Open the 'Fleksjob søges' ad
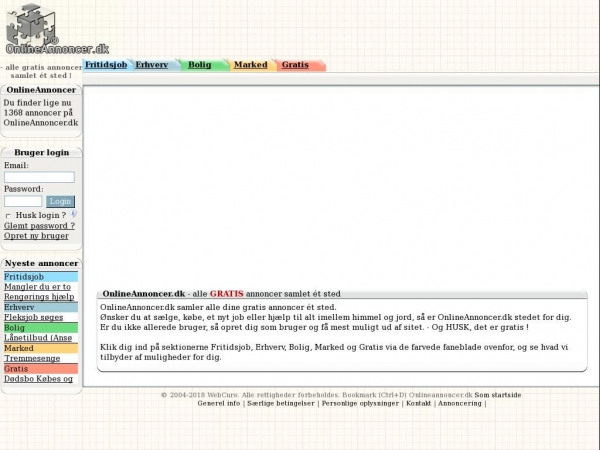Viewport: 600px width, 450px height. coord(34,317)
